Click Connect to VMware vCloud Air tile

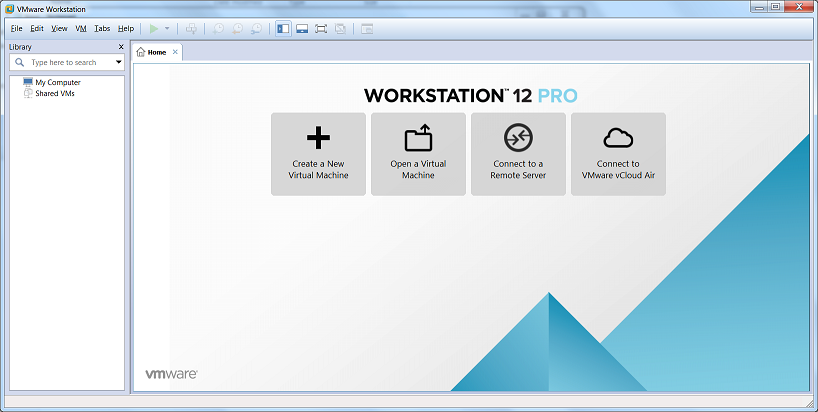pyautogui.click(x=618, y=154)
